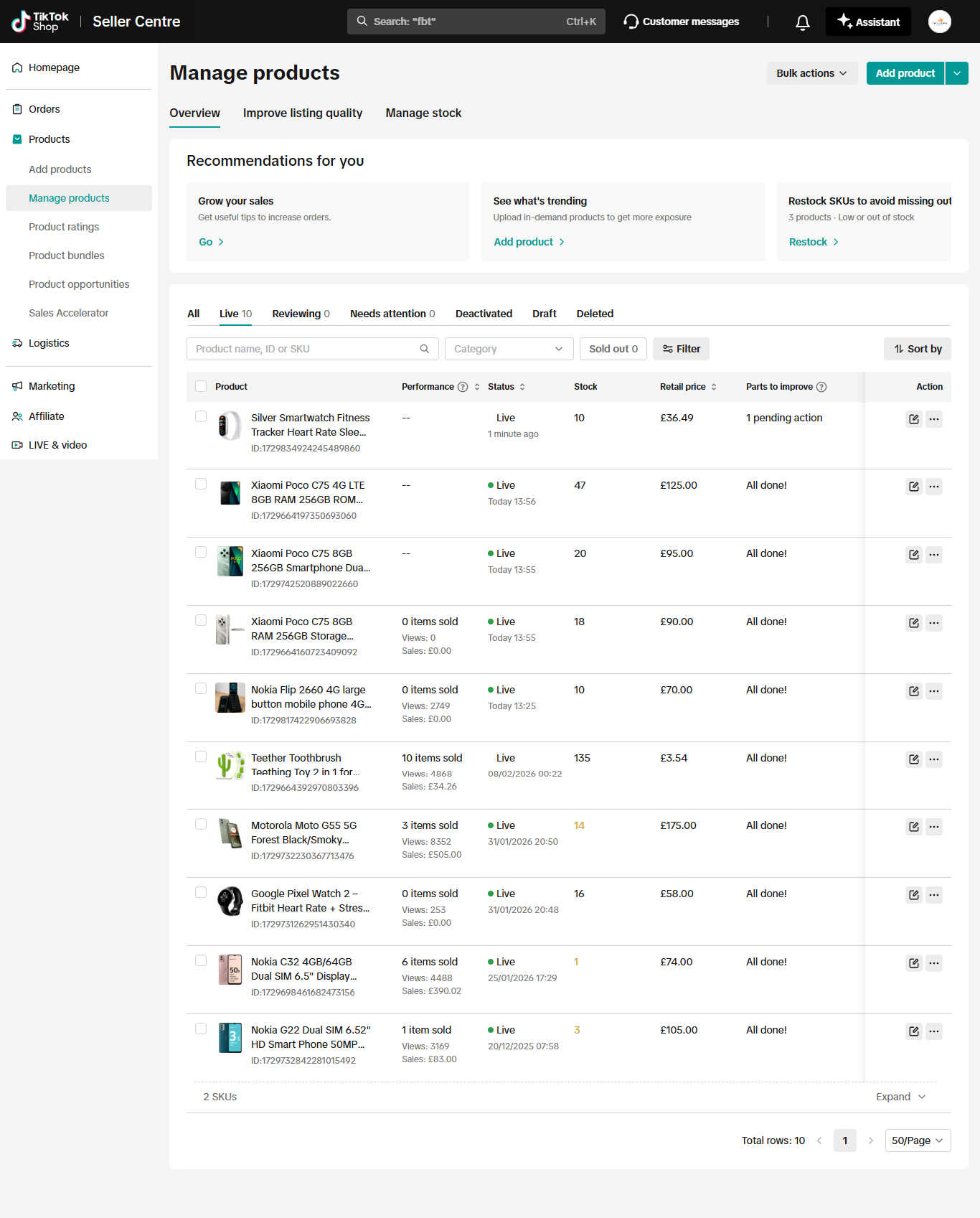Image resolution: width=980 pixels, height=1218 pixels.
Task: Open the Needs attention tab
Action: coord(392,314)
